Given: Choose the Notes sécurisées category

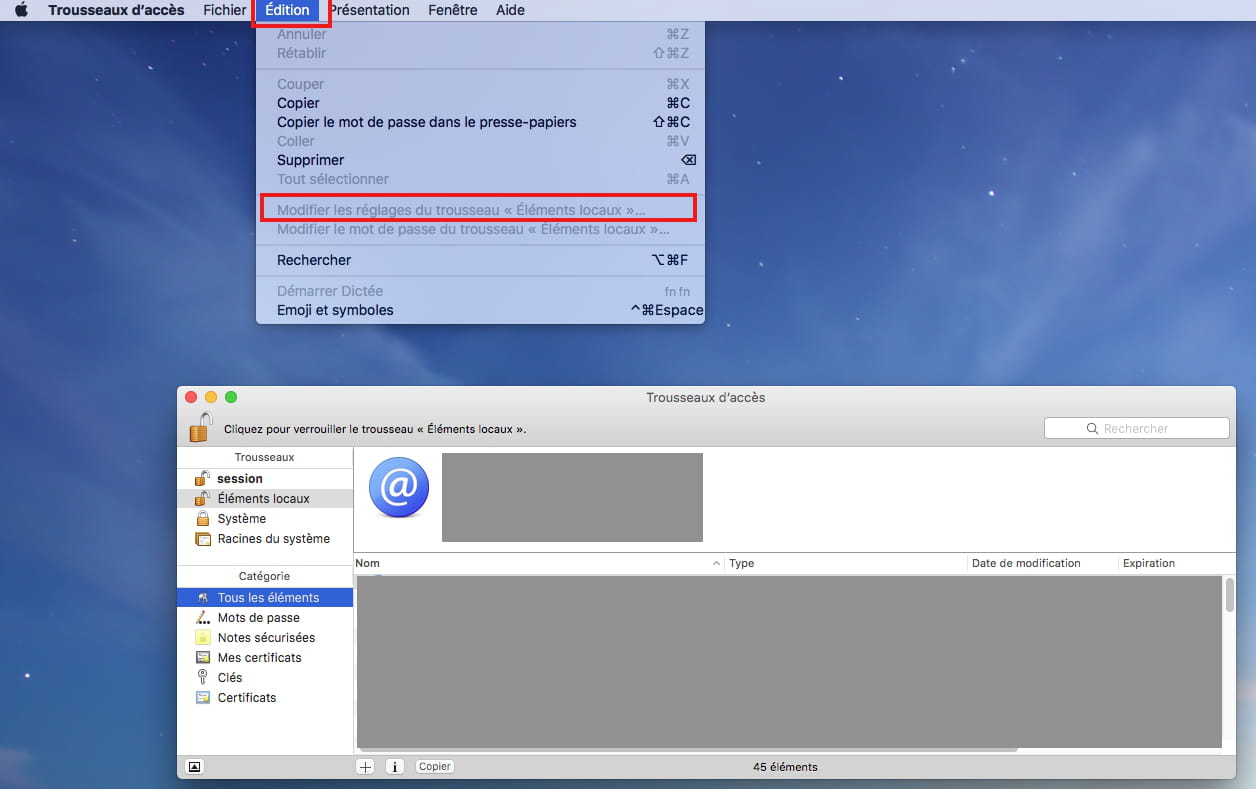Looking at the screenshot, I should pyautogui.click(x=265, y=637).
